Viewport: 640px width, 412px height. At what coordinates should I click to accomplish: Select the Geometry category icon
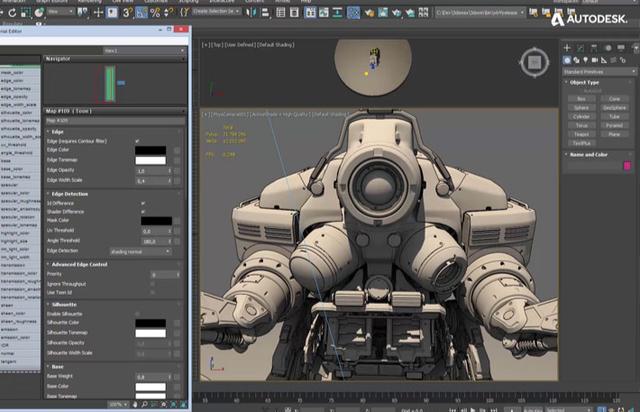pyautogui.click(x=567, y=60)
